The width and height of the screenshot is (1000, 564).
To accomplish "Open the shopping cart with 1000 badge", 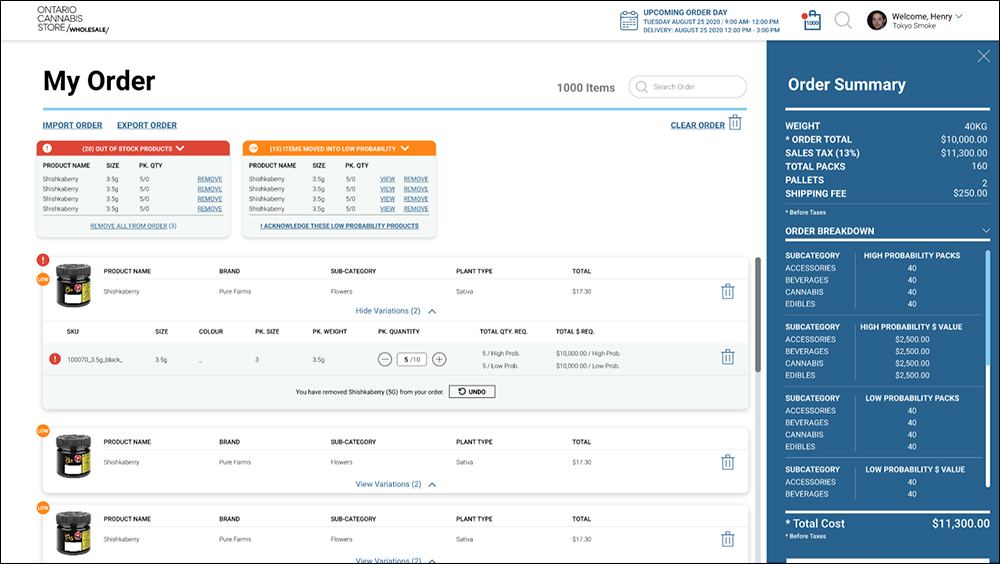I will point(812,21).
